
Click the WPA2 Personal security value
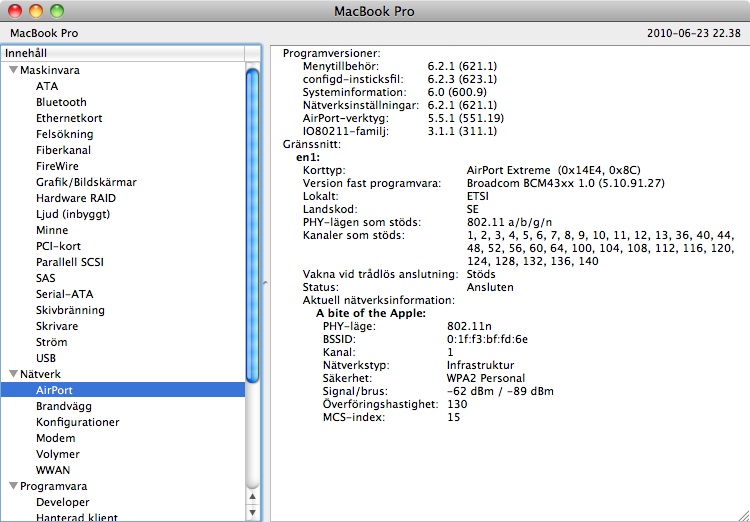coord(485,378)
